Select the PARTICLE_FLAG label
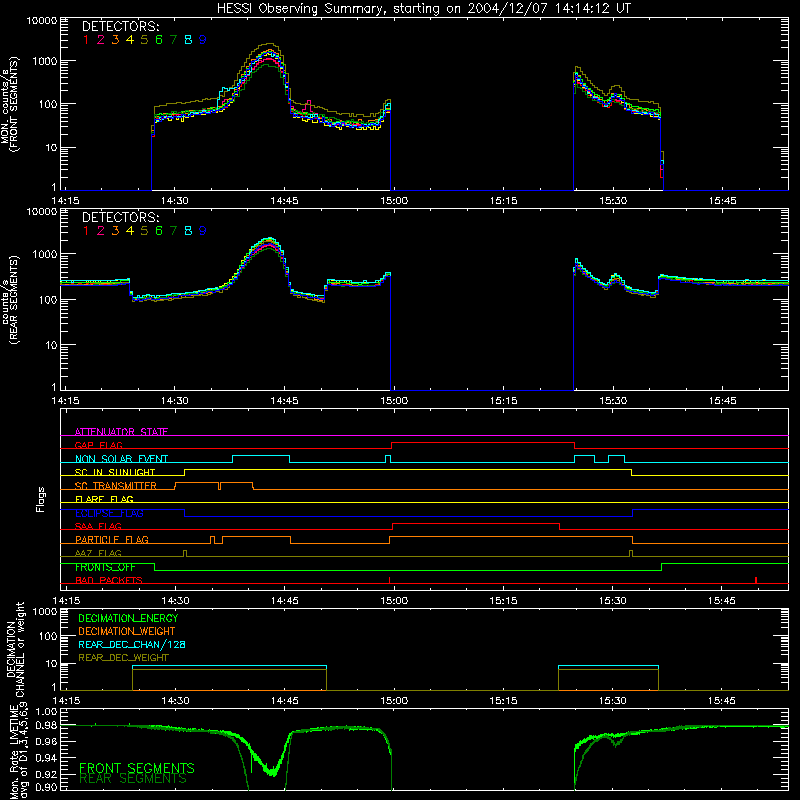800x800 pixels. 112,539
